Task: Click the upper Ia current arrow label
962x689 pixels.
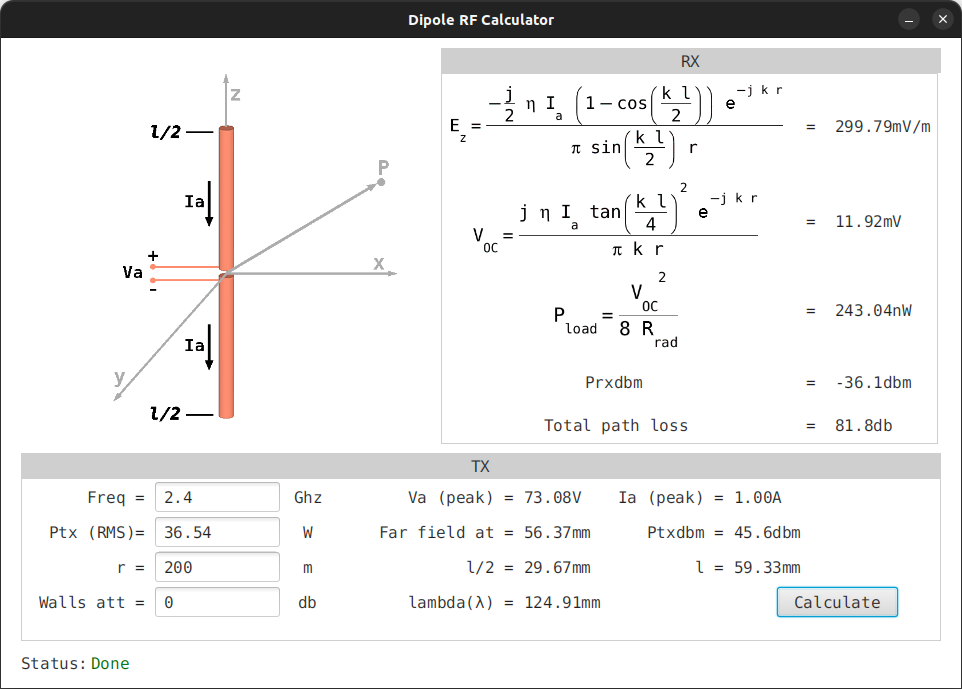Action: (x=194, y=201)
